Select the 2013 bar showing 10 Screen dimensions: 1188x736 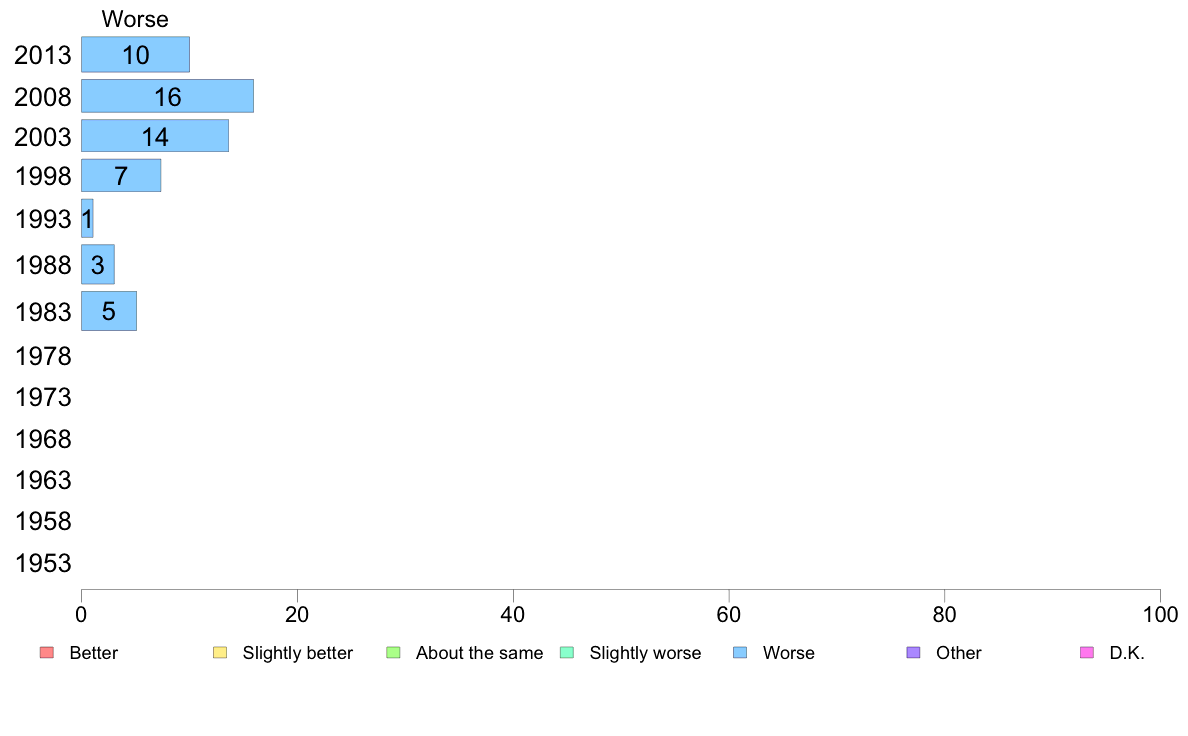(136, 55)
